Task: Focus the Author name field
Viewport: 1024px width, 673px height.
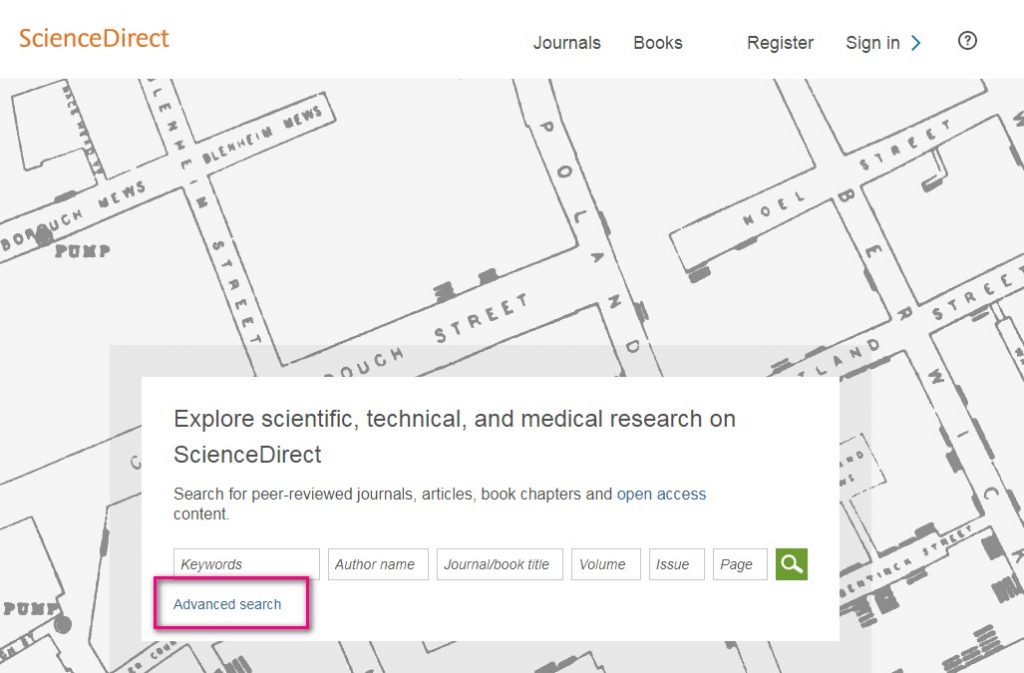Action: click(x=378, y=564)
